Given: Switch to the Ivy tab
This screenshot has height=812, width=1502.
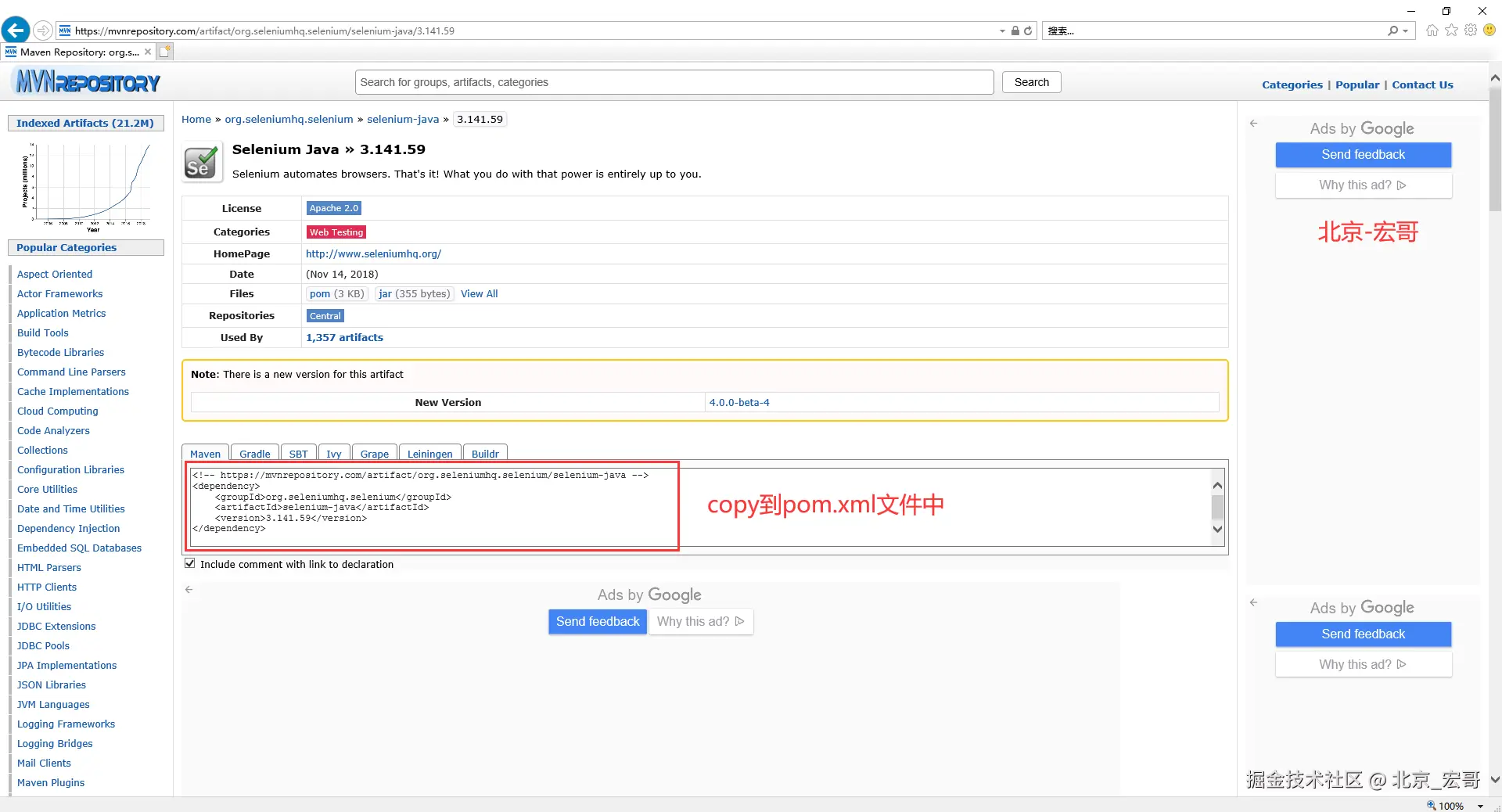Looking at the screenshot, I should pos(334,454).
